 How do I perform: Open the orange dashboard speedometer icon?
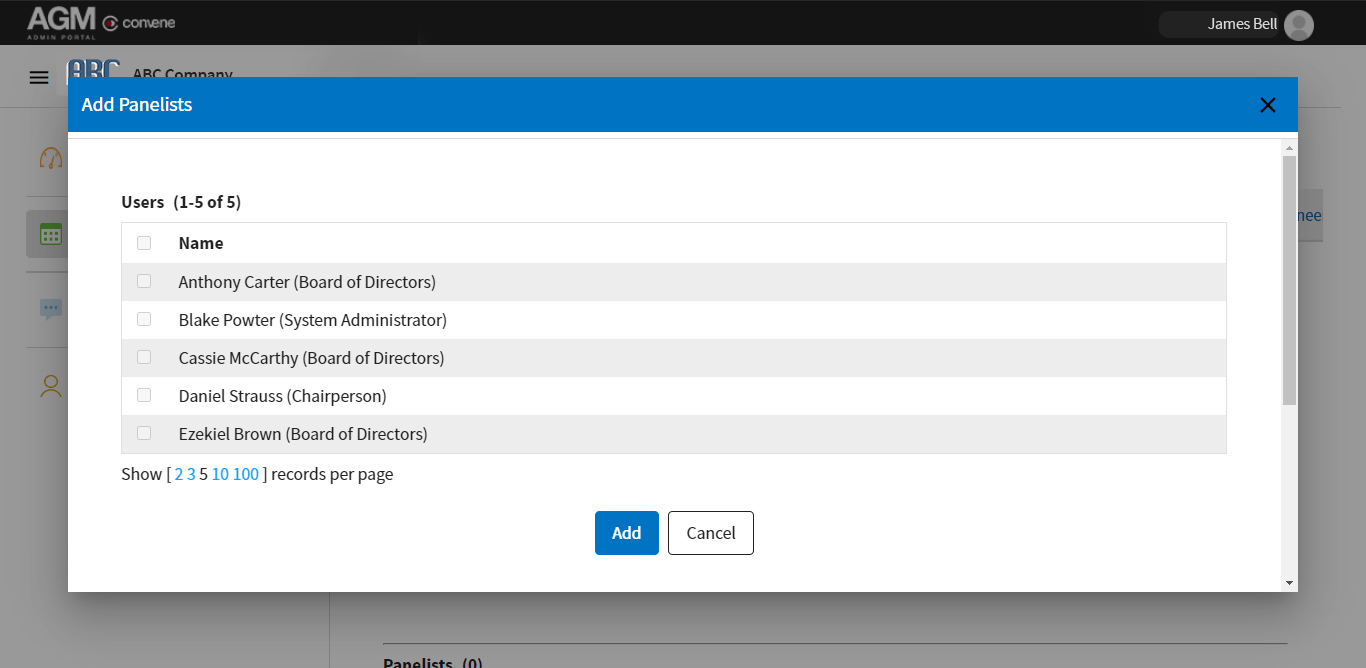click(x=49, y=159)
